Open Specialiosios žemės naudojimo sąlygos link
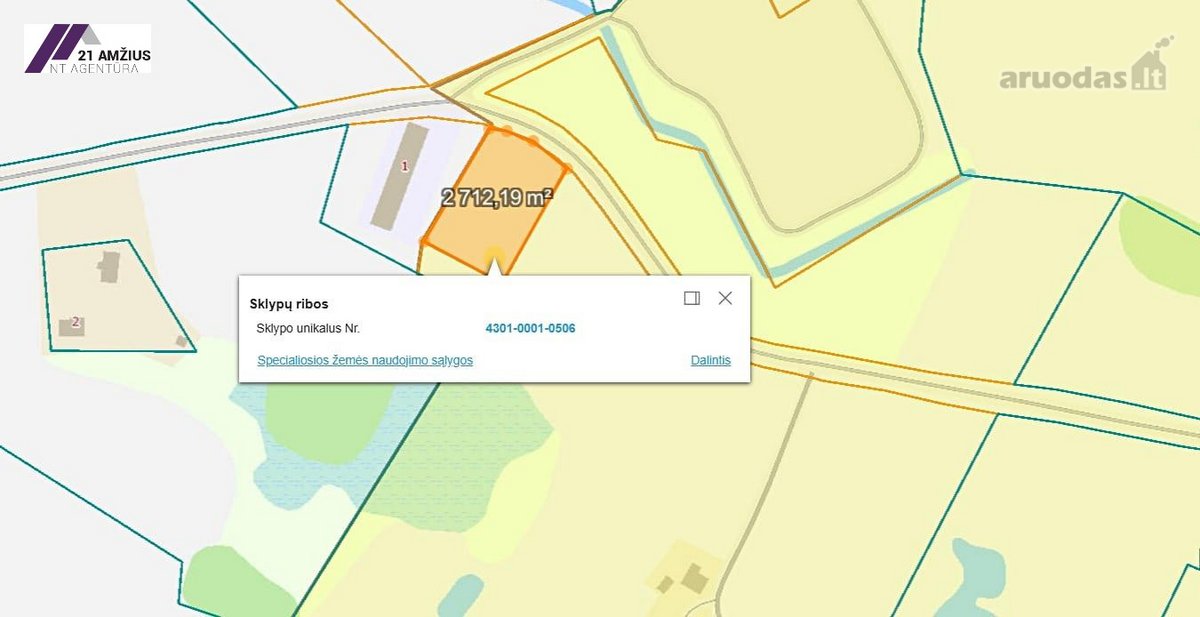This screenshot has width=1200, height=617. pos(365,360)
